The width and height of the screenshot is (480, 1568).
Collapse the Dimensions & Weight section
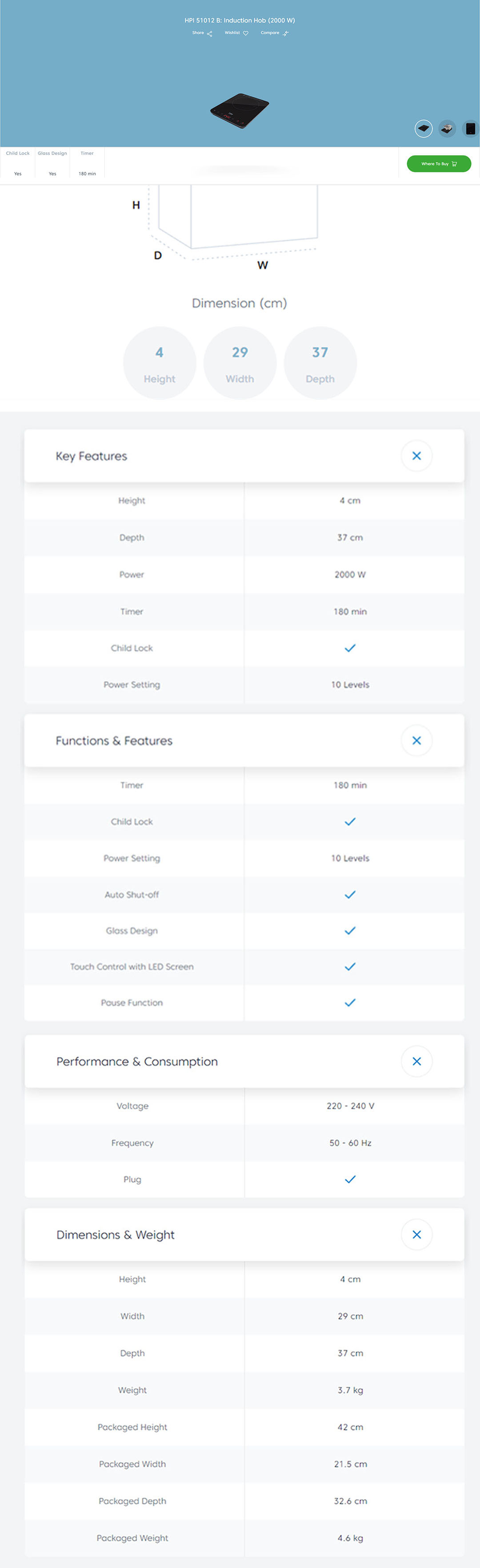[416, 1235]
